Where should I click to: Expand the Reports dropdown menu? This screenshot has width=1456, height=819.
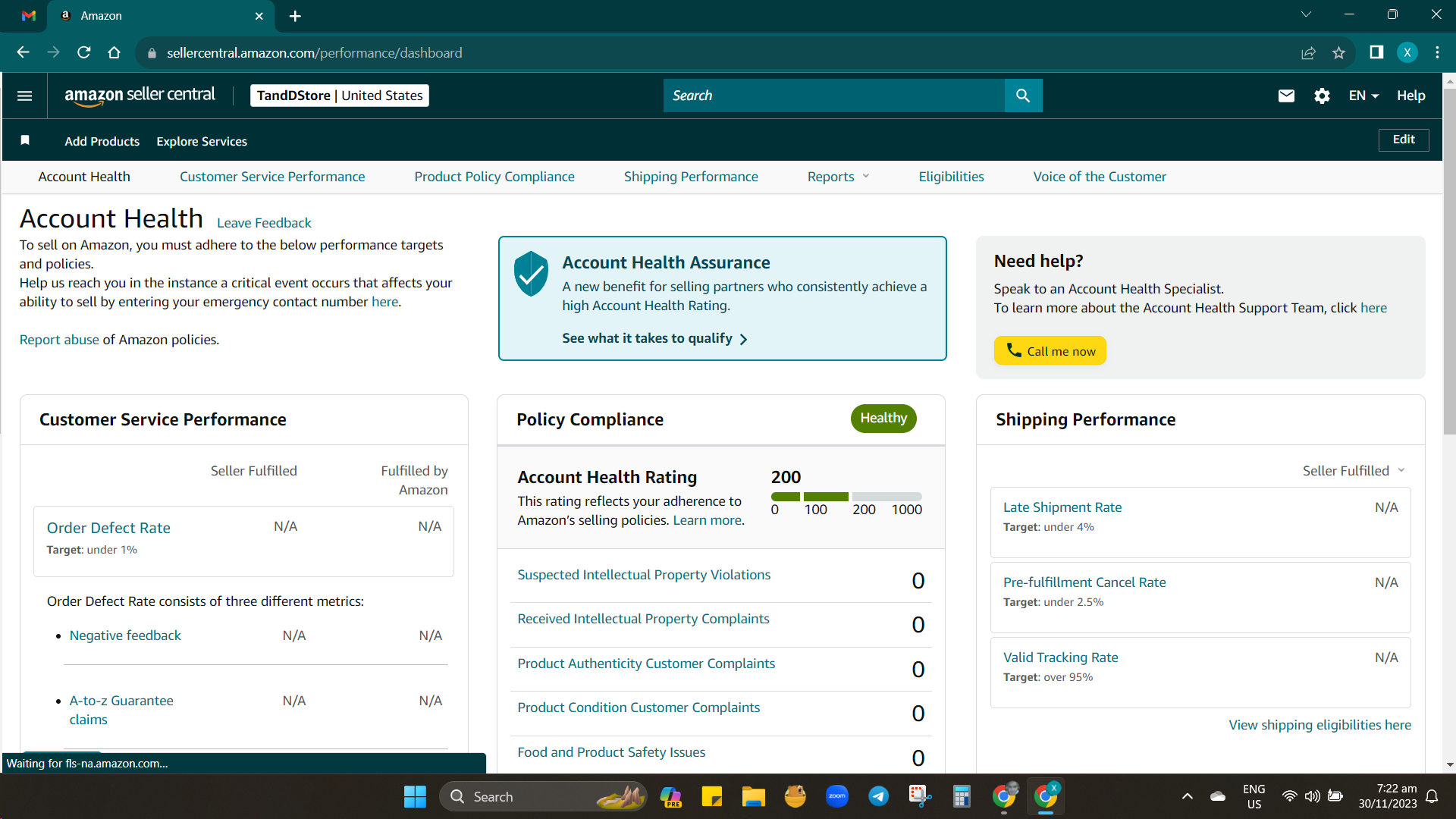[x=838, y=177]
